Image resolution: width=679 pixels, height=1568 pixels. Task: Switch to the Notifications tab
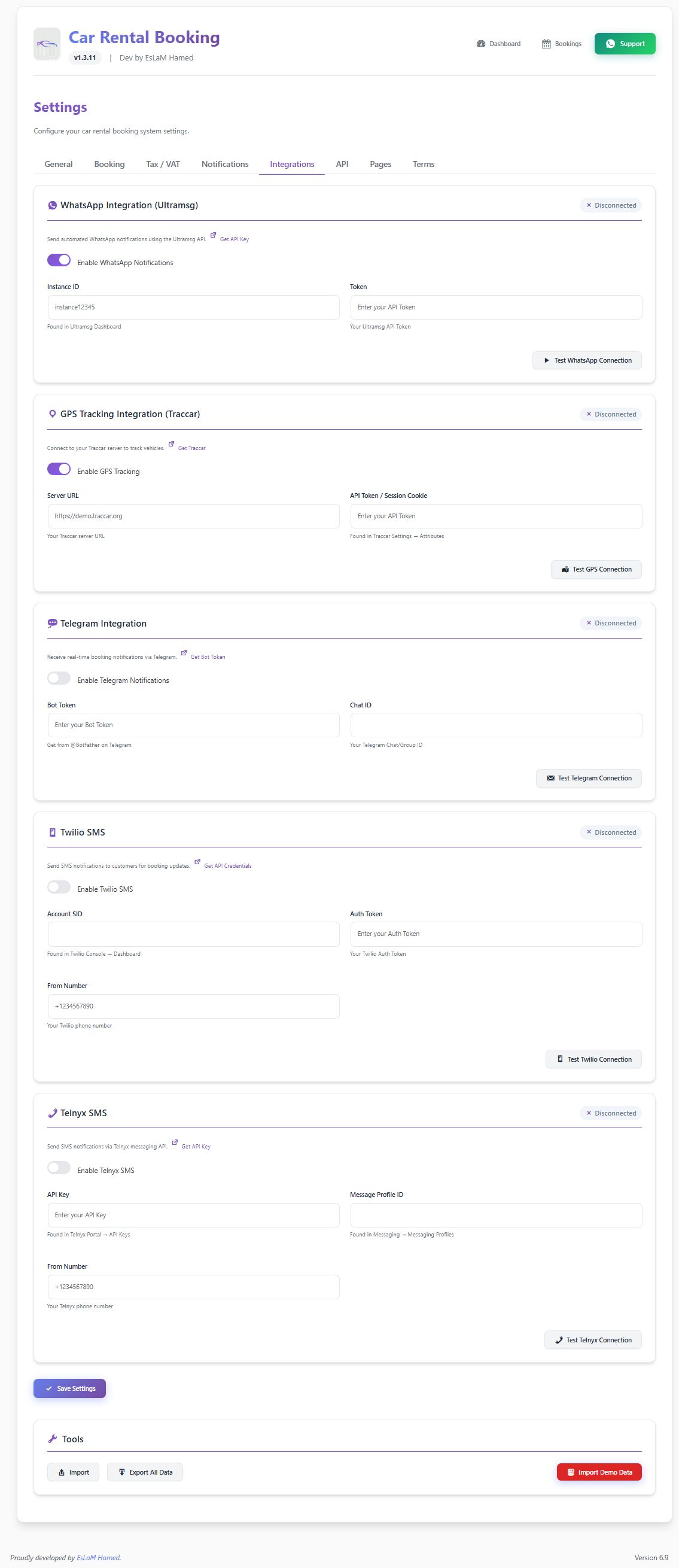(x=225, y=165)
